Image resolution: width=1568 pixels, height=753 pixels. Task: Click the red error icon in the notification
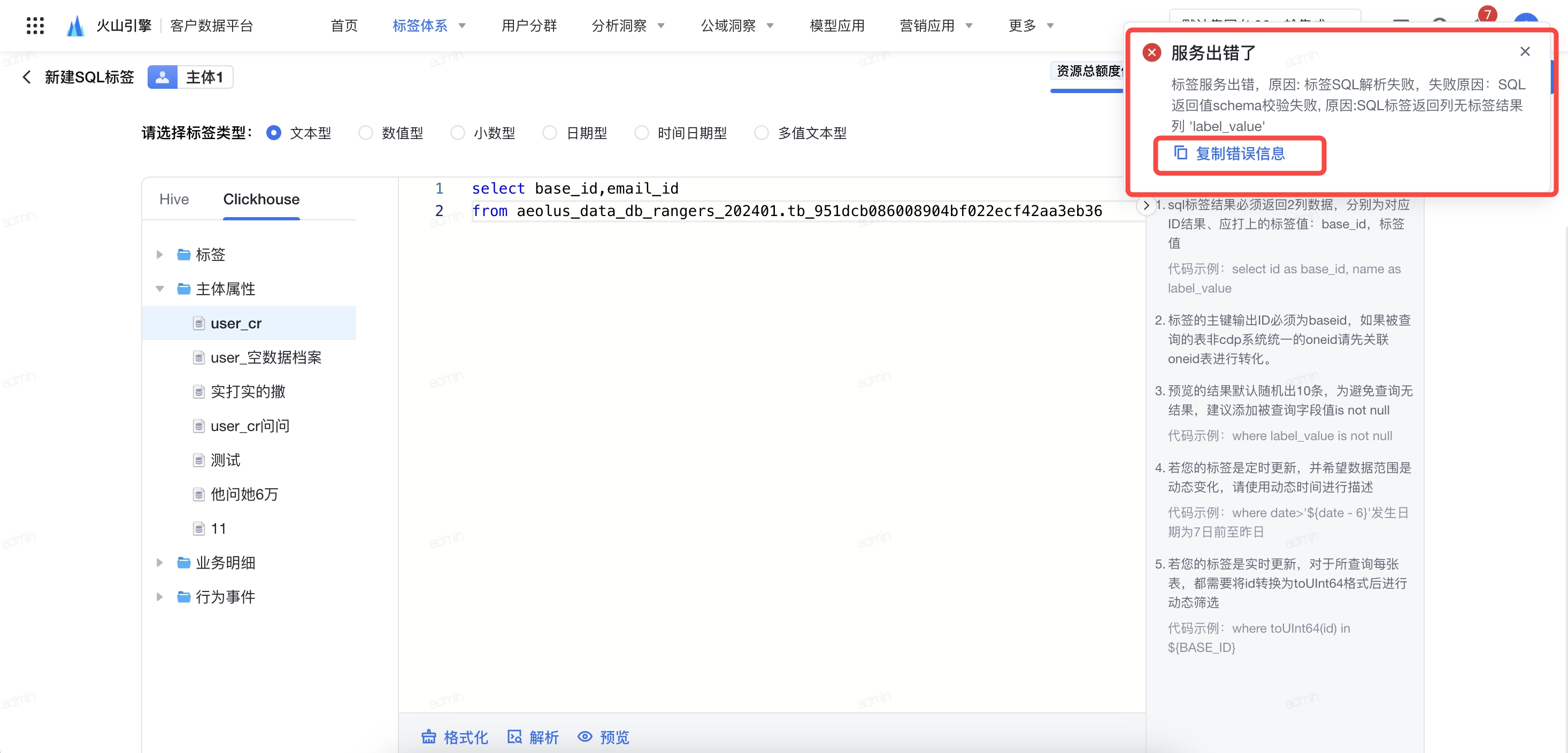[1151, 52]
